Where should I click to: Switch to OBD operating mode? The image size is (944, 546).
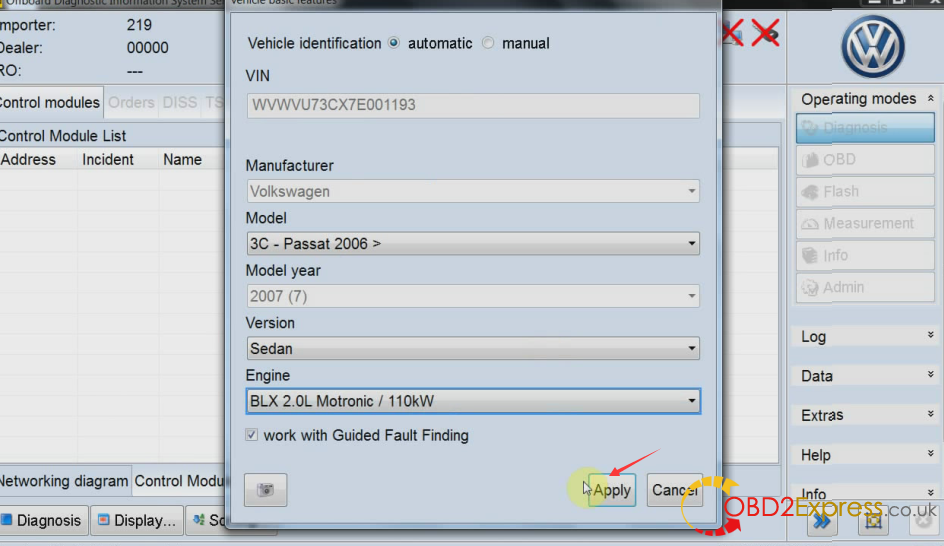click(865, 160)
